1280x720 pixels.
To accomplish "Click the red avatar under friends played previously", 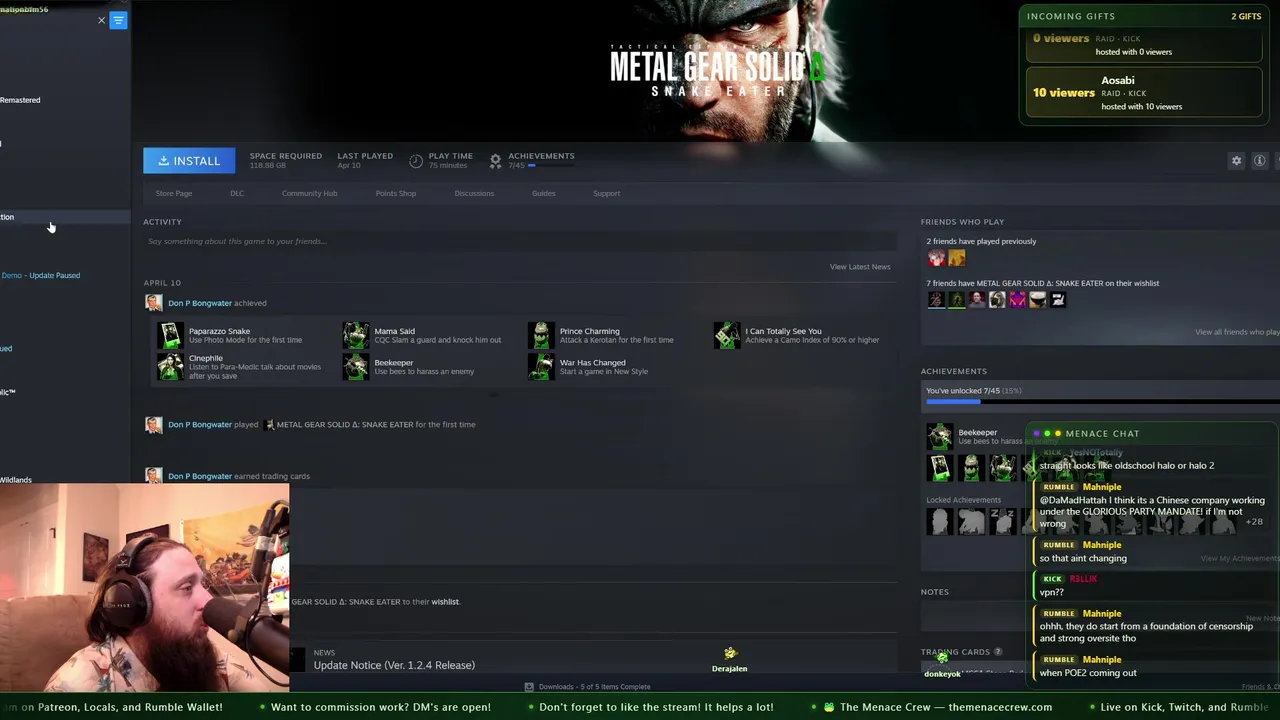I will [x=936, y=258].
